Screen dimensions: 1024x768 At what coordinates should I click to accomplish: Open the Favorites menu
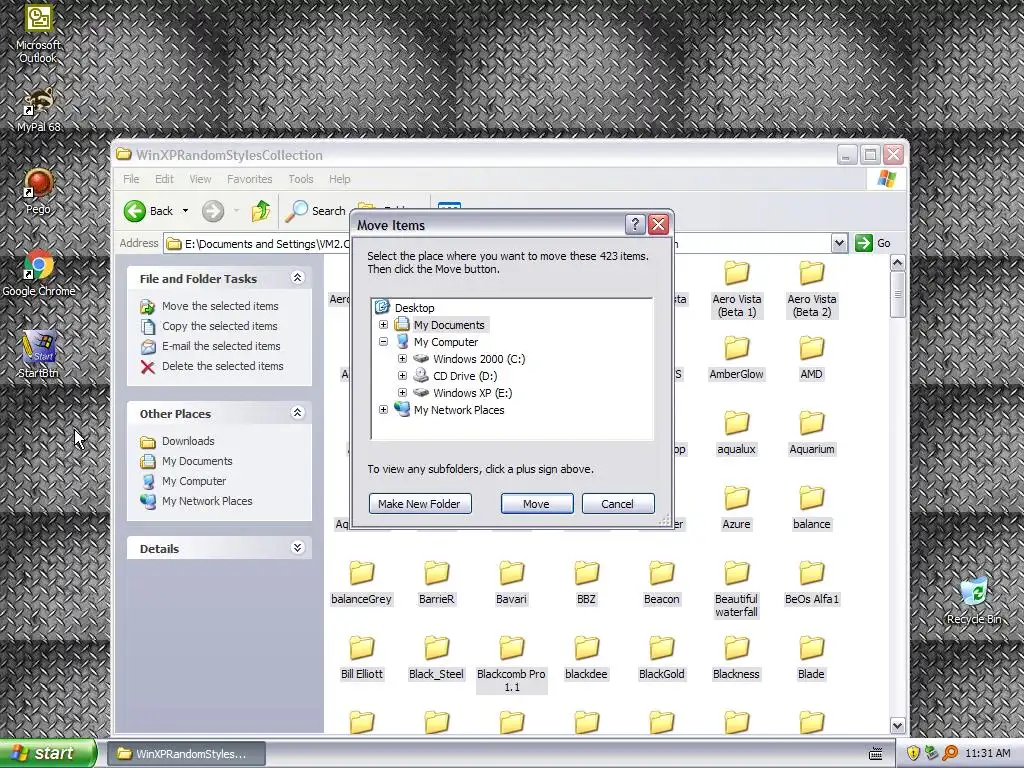point(249,179)
